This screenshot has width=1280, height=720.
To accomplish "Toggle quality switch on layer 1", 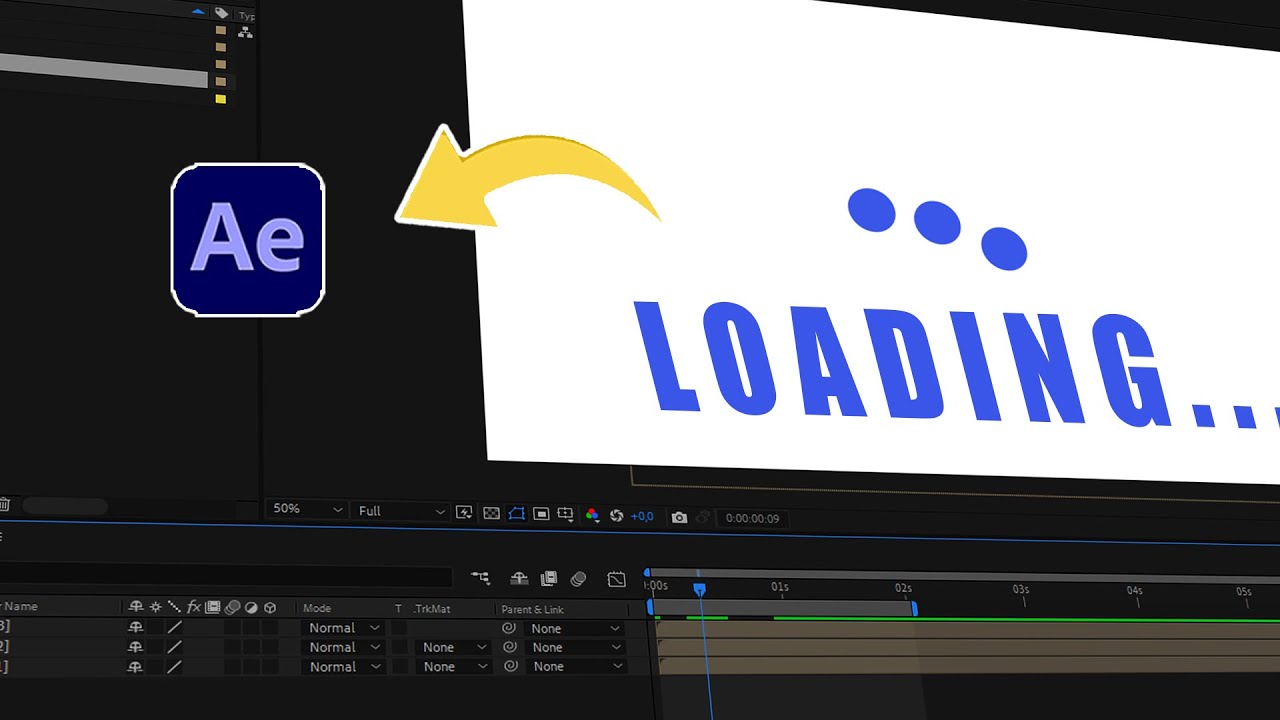I will (x=174, y=666).
